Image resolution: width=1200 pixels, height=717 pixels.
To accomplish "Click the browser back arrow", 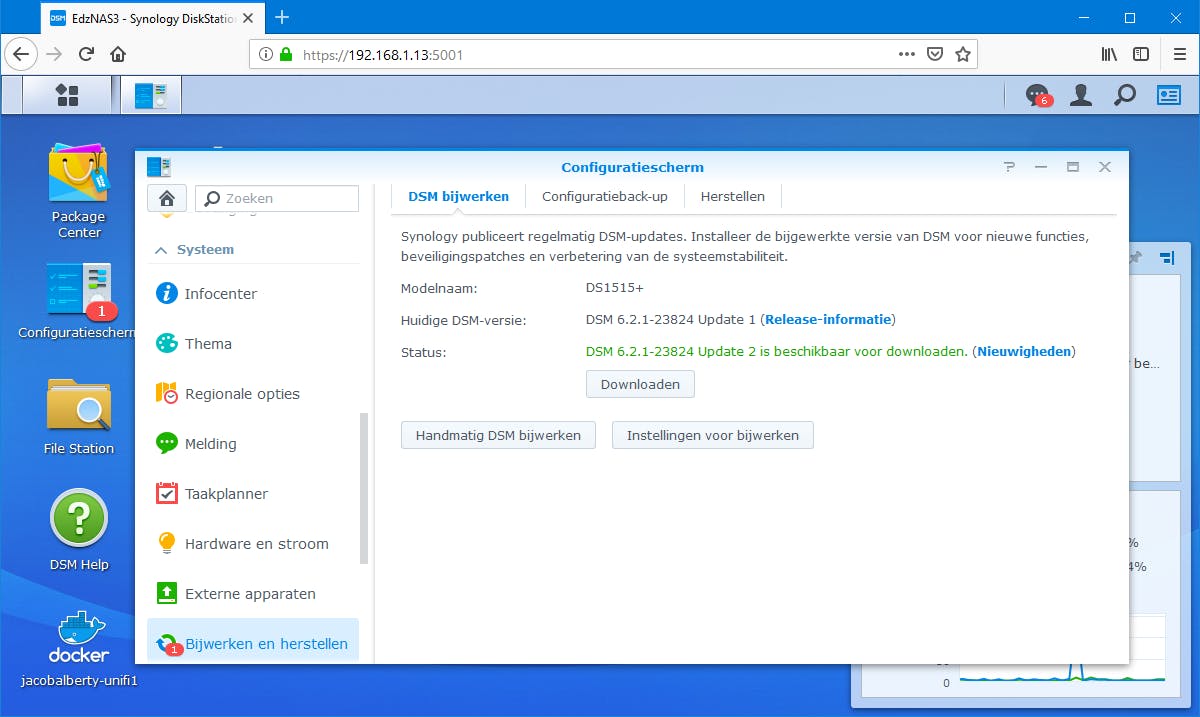I will [22, 55].
